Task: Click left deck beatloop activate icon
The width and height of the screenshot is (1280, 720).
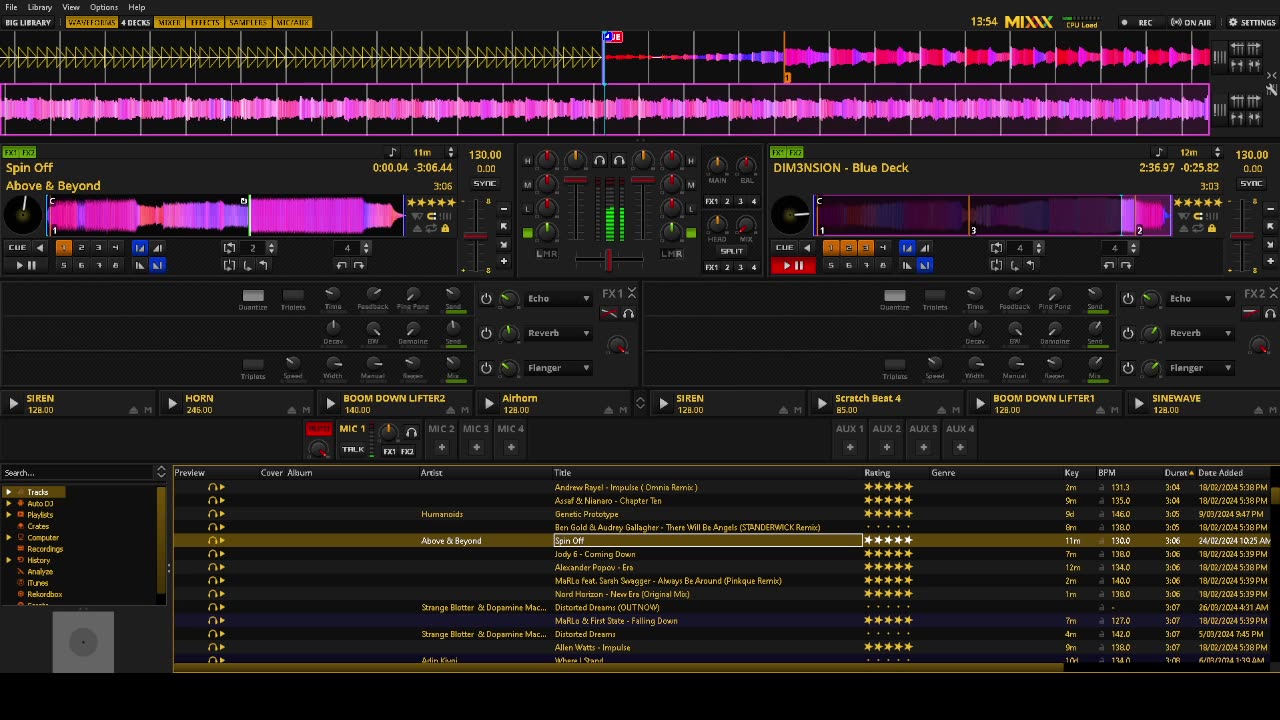Action: (230, 247)
